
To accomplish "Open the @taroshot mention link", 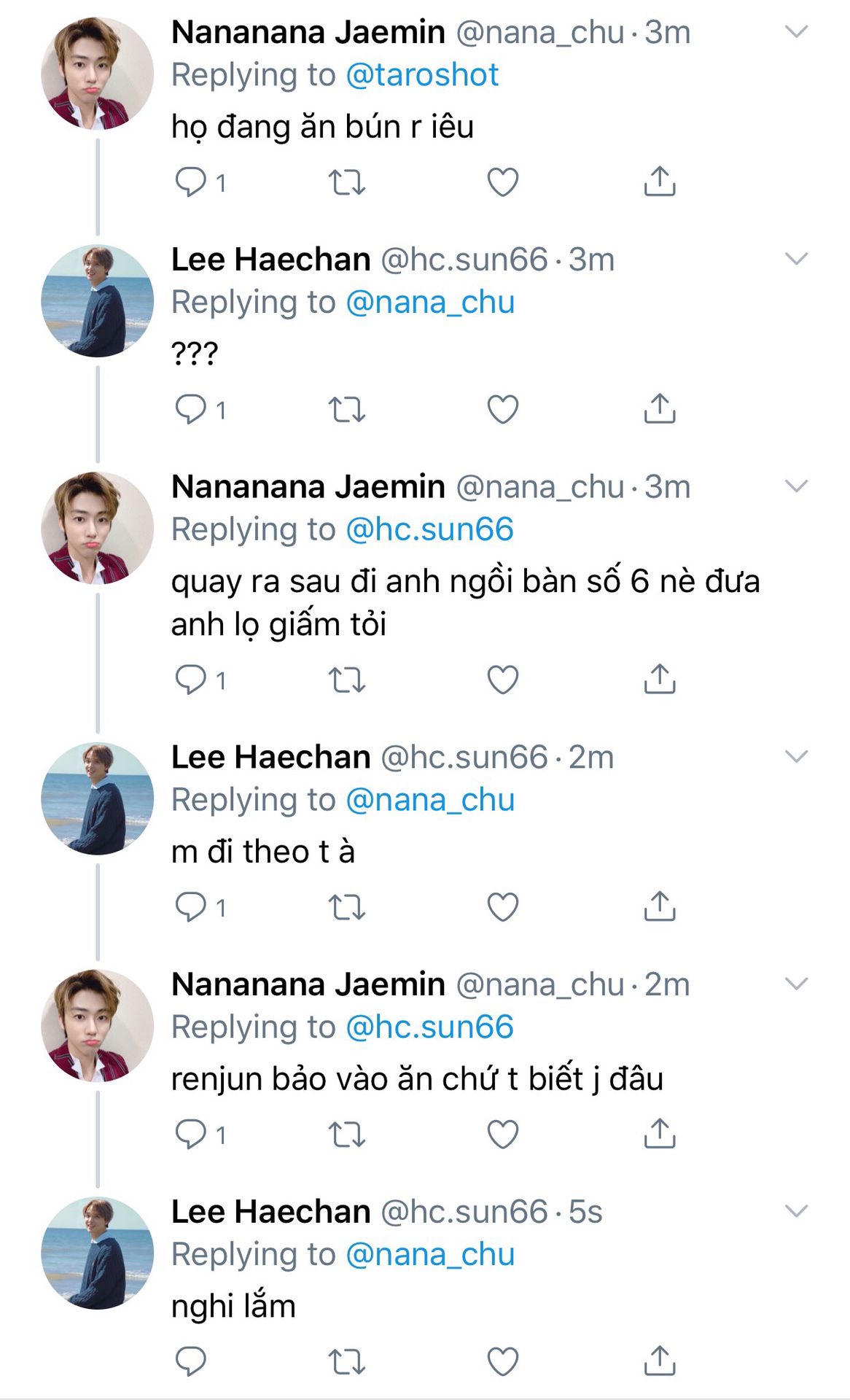I will (x=422, y=75).
